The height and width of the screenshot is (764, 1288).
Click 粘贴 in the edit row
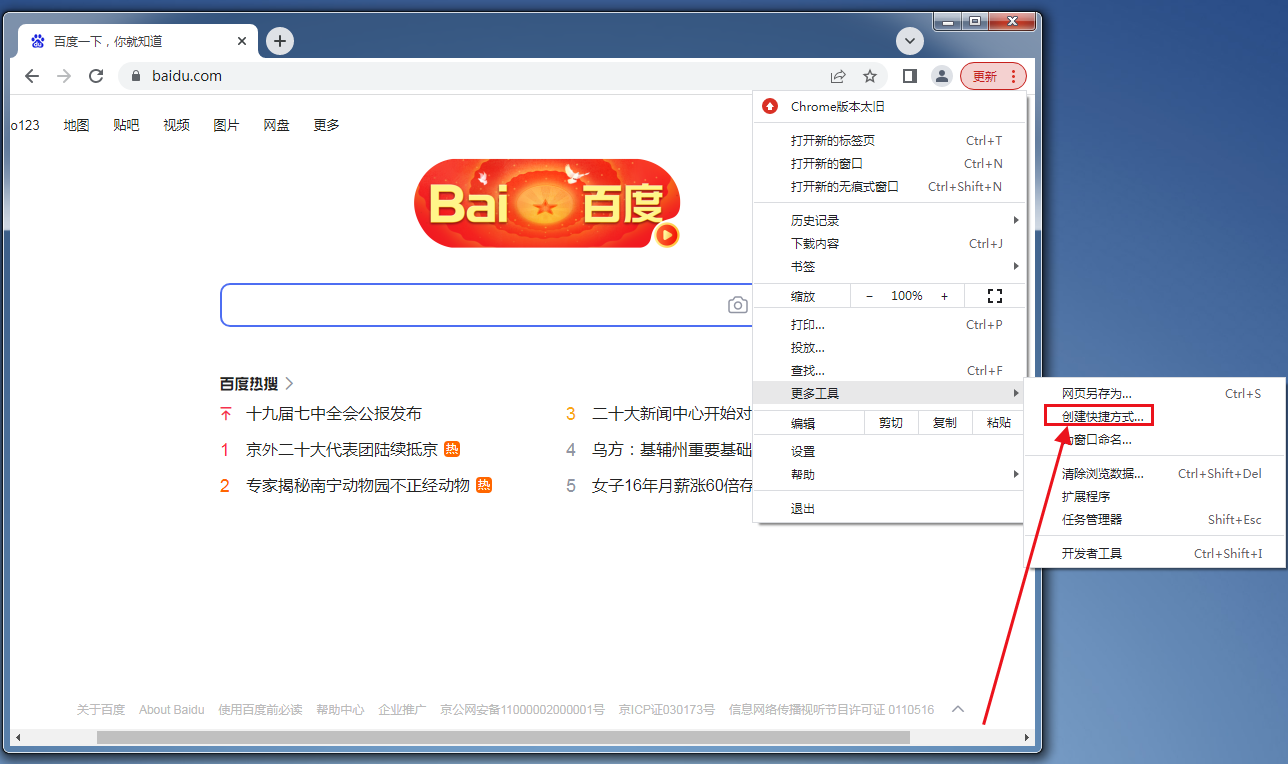click(998, 423)
